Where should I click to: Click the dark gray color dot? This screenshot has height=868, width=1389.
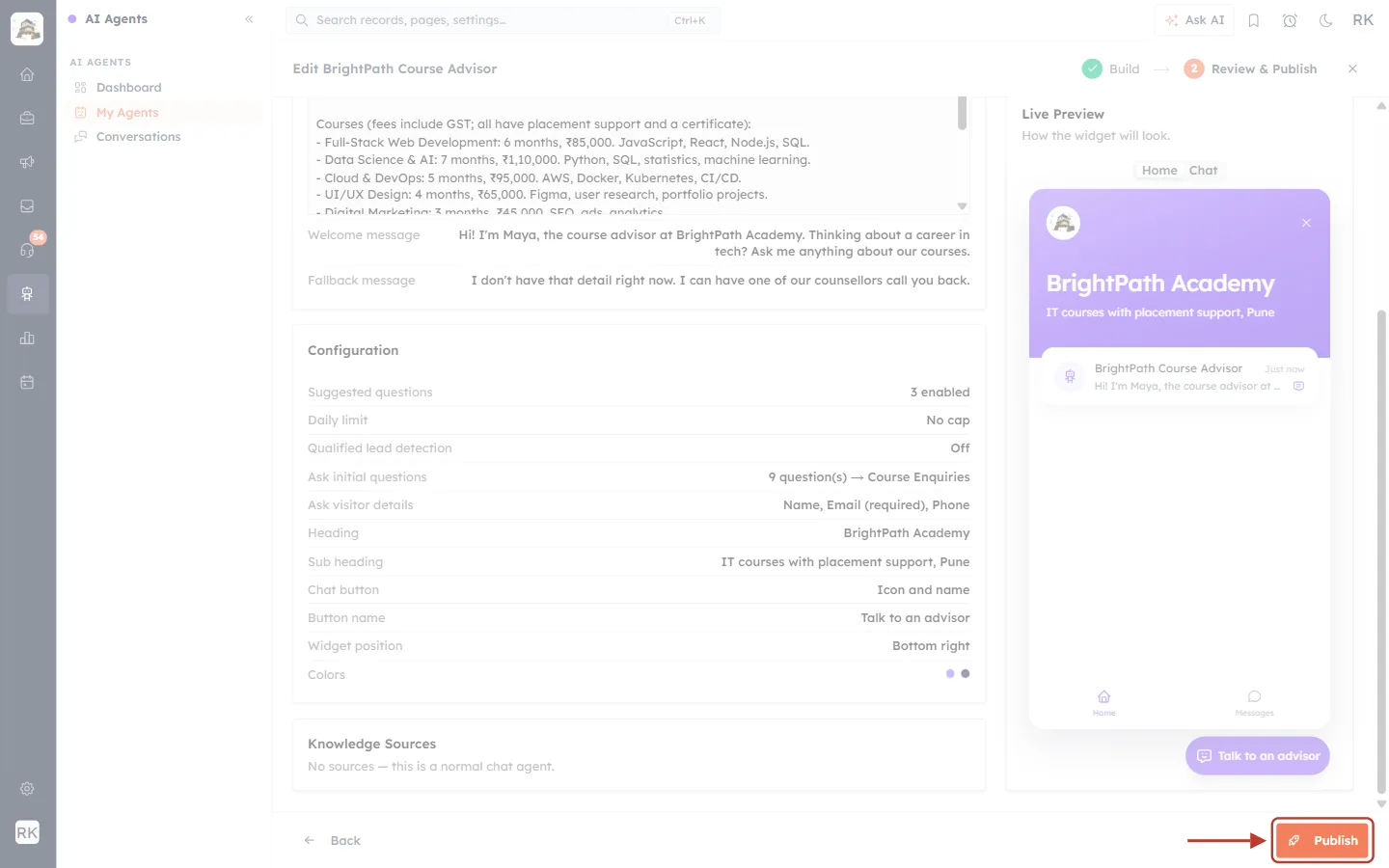tap(966, 674)
